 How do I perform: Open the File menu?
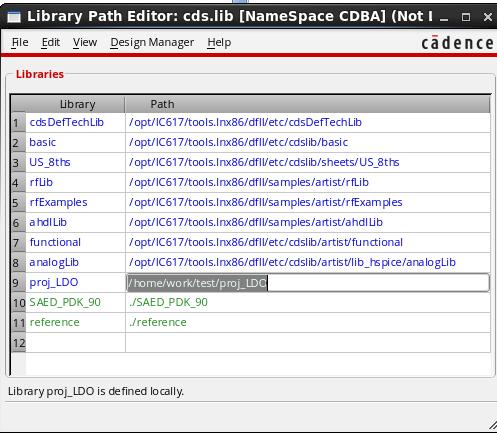coord(20,42)
